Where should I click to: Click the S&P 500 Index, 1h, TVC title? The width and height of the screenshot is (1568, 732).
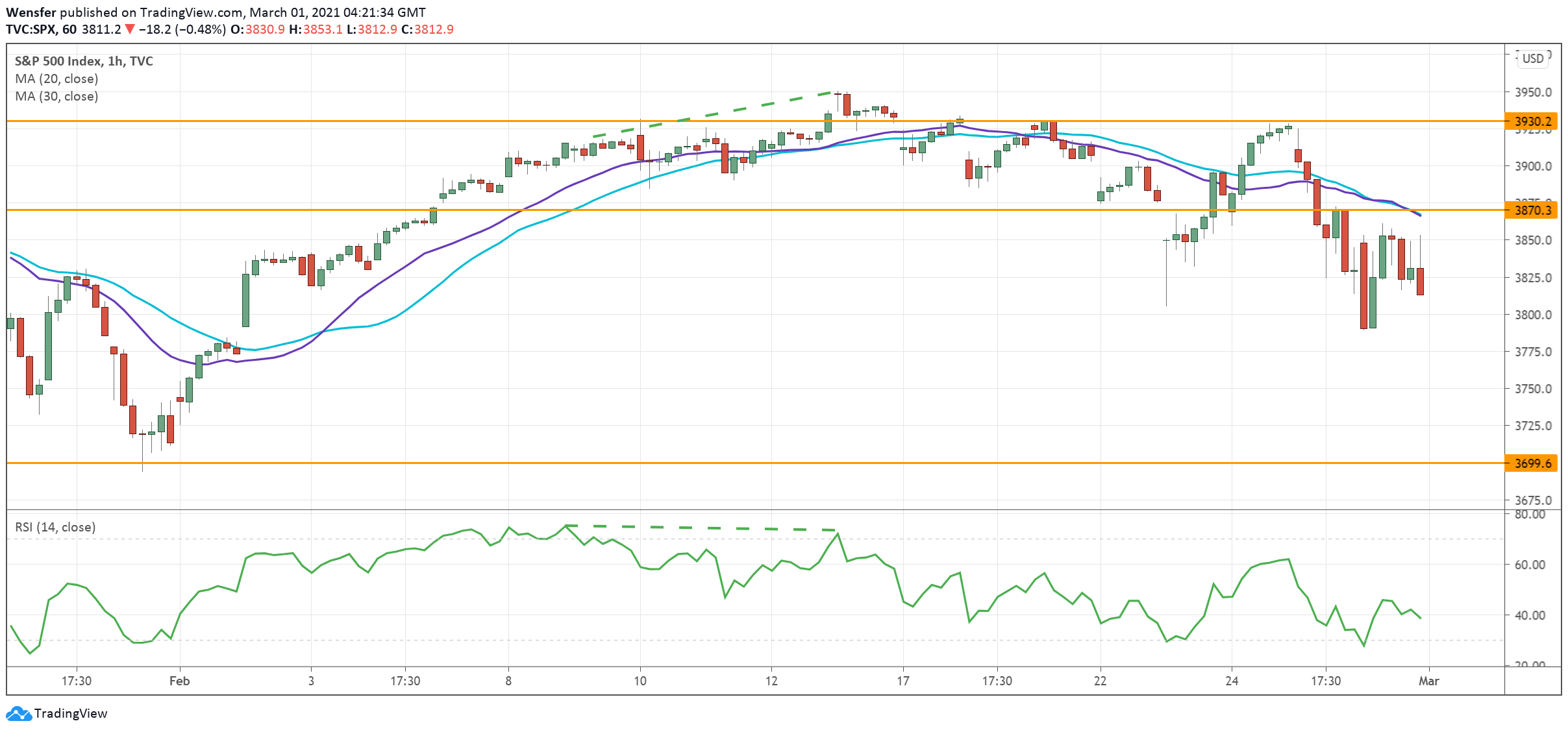84,61
